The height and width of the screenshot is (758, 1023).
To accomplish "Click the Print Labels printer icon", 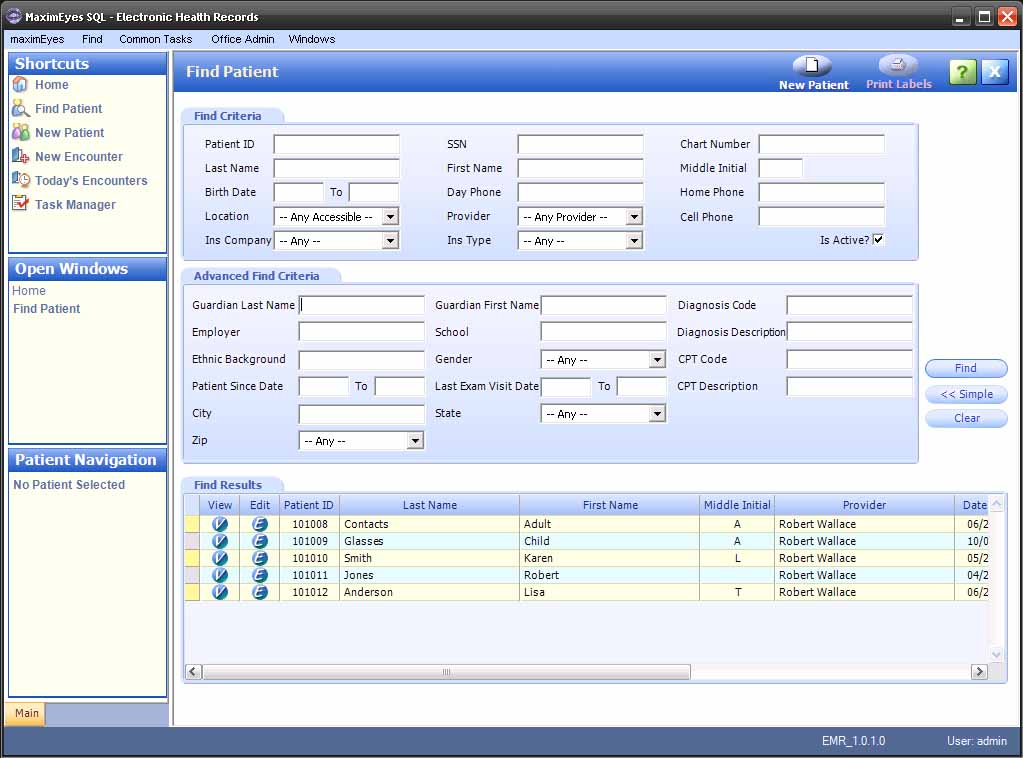I will [898, 65].
